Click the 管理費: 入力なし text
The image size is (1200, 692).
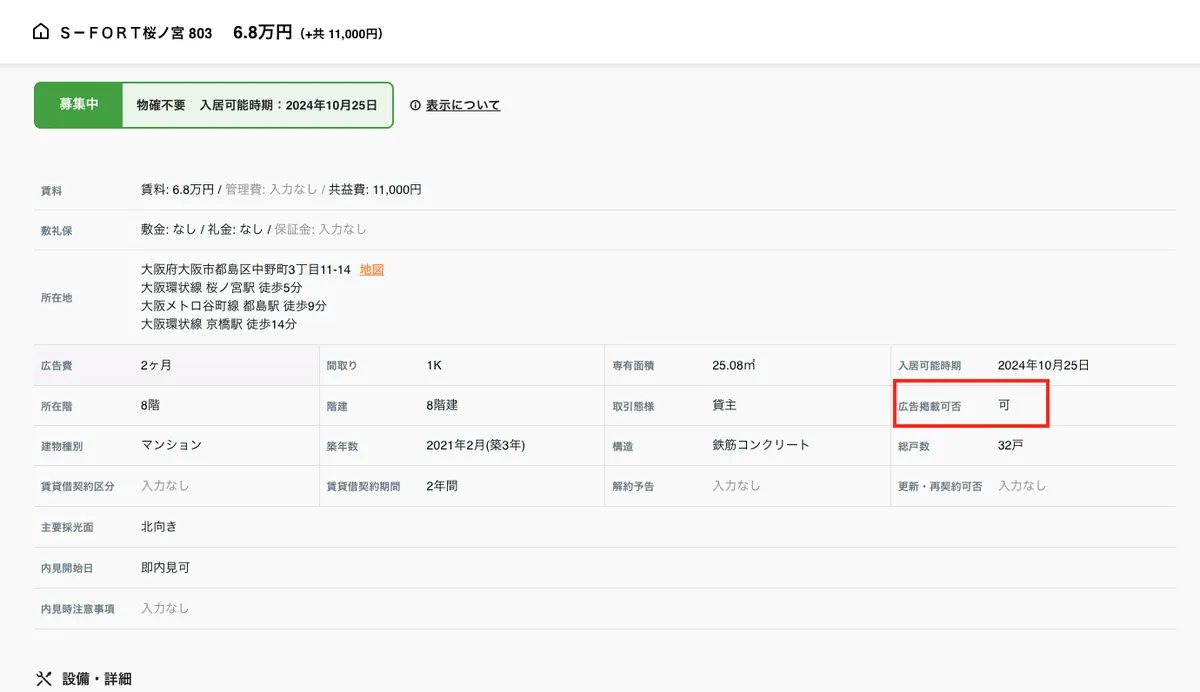point(271,189)
